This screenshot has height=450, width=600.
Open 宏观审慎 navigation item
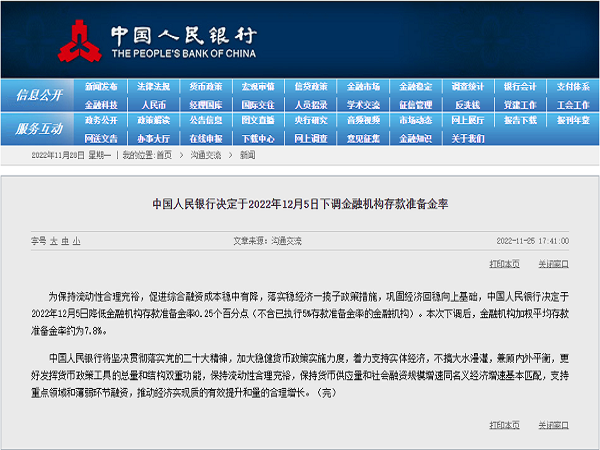click(258, 87)
